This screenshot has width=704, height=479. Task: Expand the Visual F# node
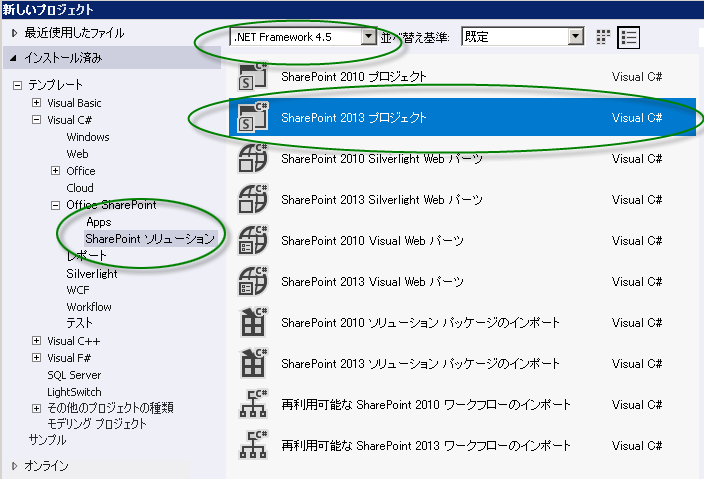tap(36, 357)
